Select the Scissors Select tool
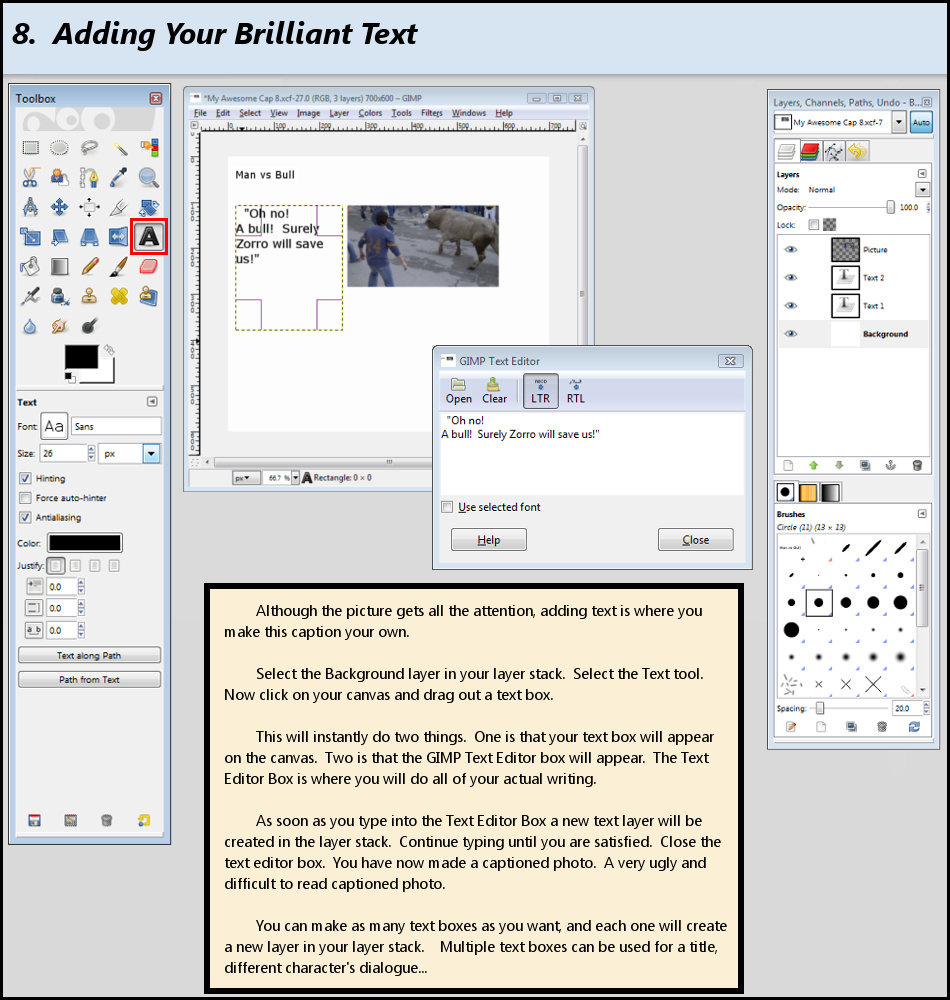This screenshot has width=950, height=1000. coord(30,177)
